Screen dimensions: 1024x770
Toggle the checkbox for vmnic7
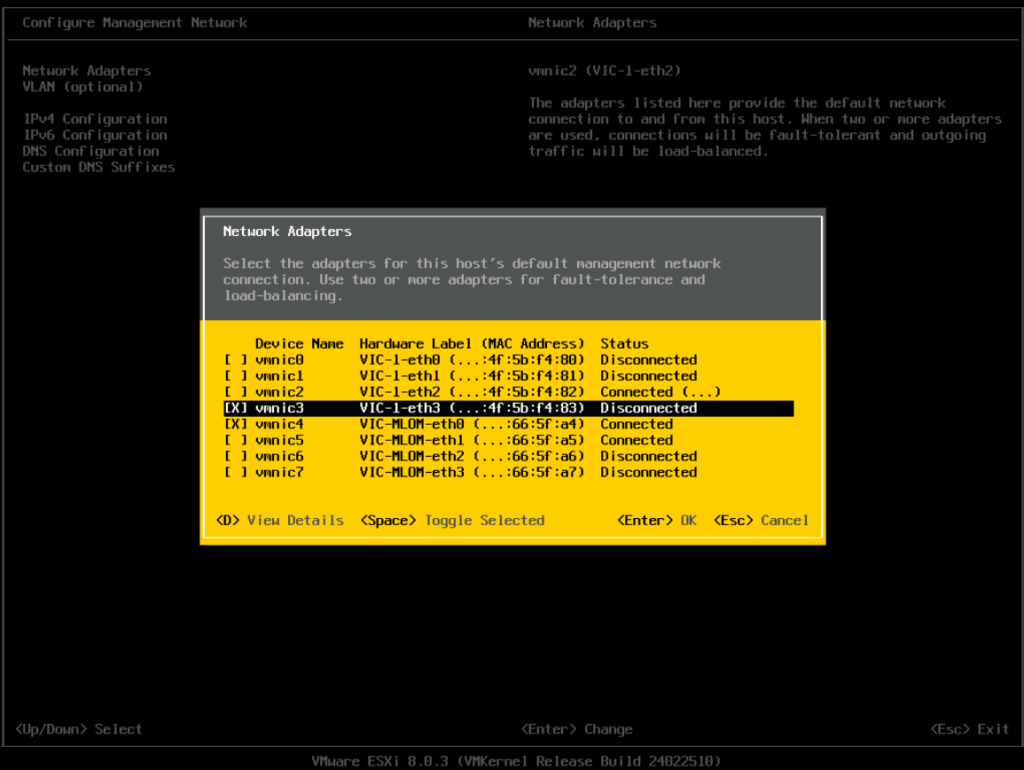tap(236, 472)
